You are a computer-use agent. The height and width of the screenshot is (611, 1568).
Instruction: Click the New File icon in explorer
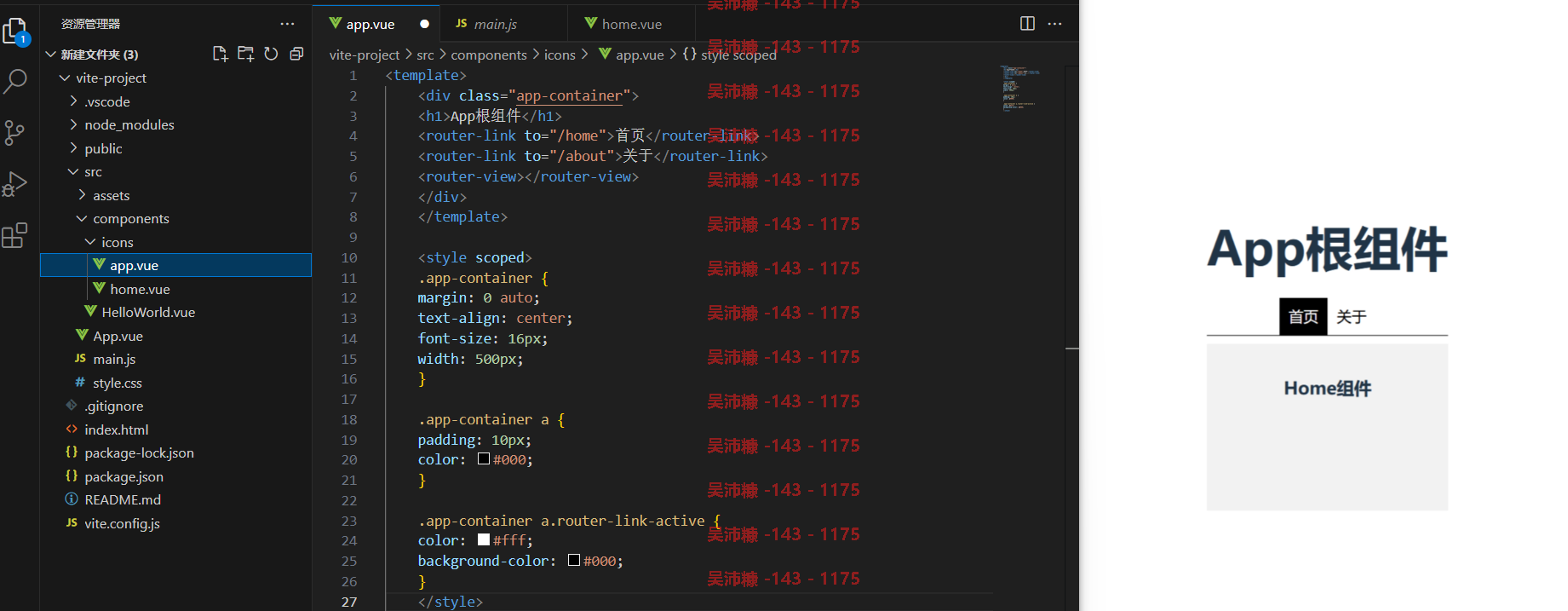click(x=220, y=54)
